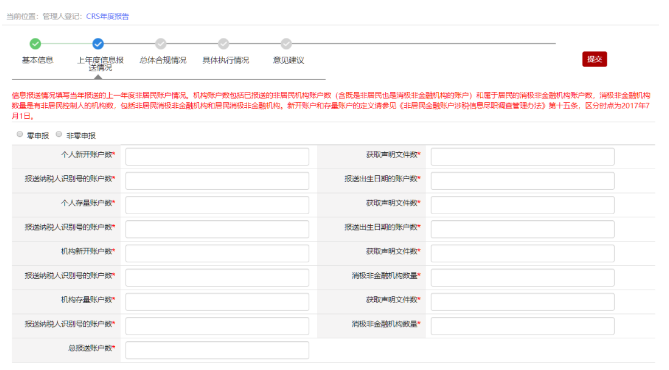Click the 总报送账户数 label text
Screen dimensions: 669x370
(91, 348)
